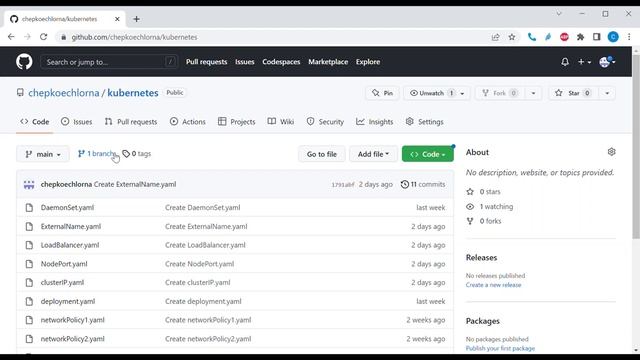The width and height of the screenshot is (640, 360).
Task: Expand the Fork dropdown arrow
Action: click(533, 93)
